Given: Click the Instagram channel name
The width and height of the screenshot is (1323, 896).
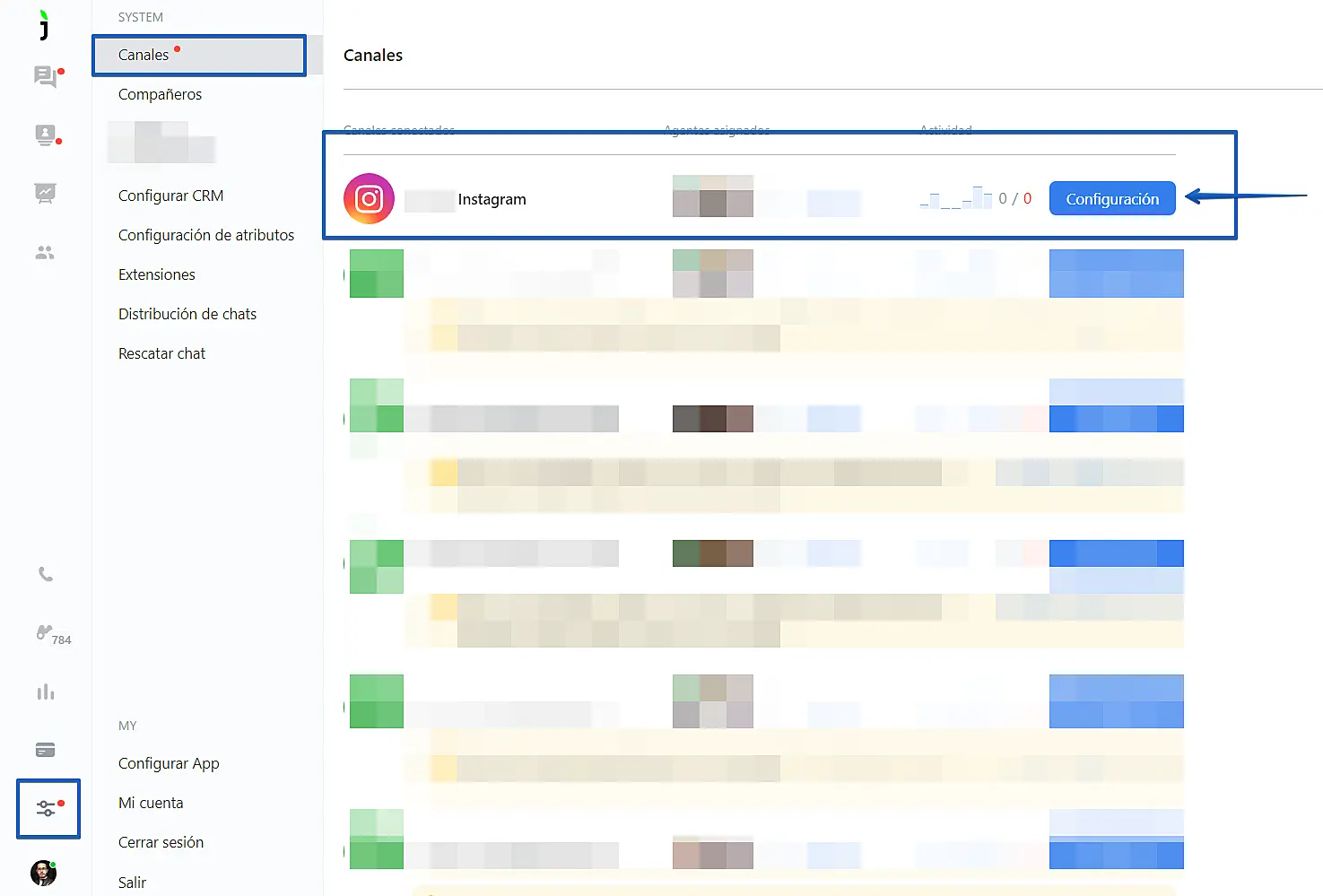Looking at the screenshot, I should click(x=492, y=199).
